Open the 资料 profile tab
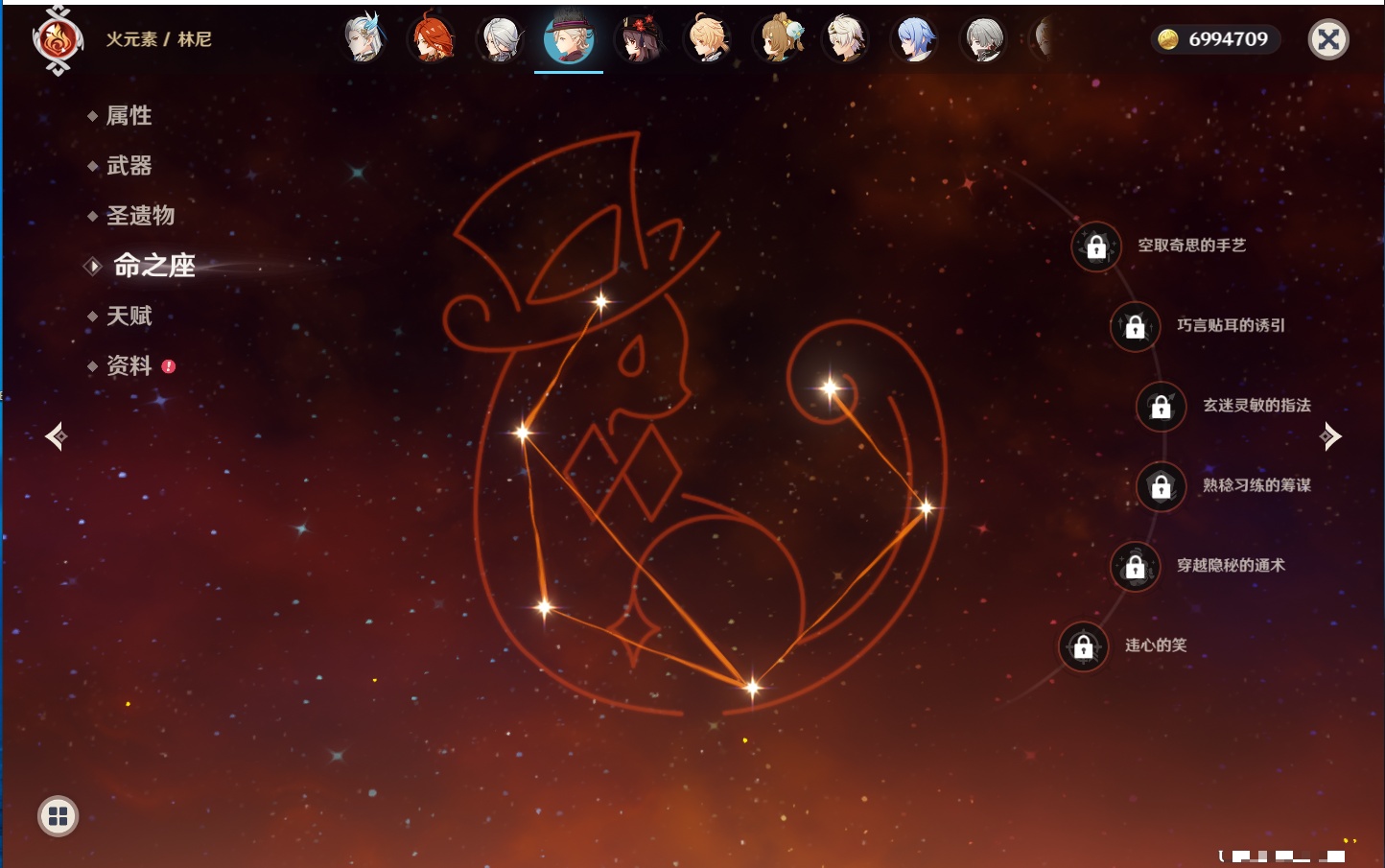 tap(129, 365)
